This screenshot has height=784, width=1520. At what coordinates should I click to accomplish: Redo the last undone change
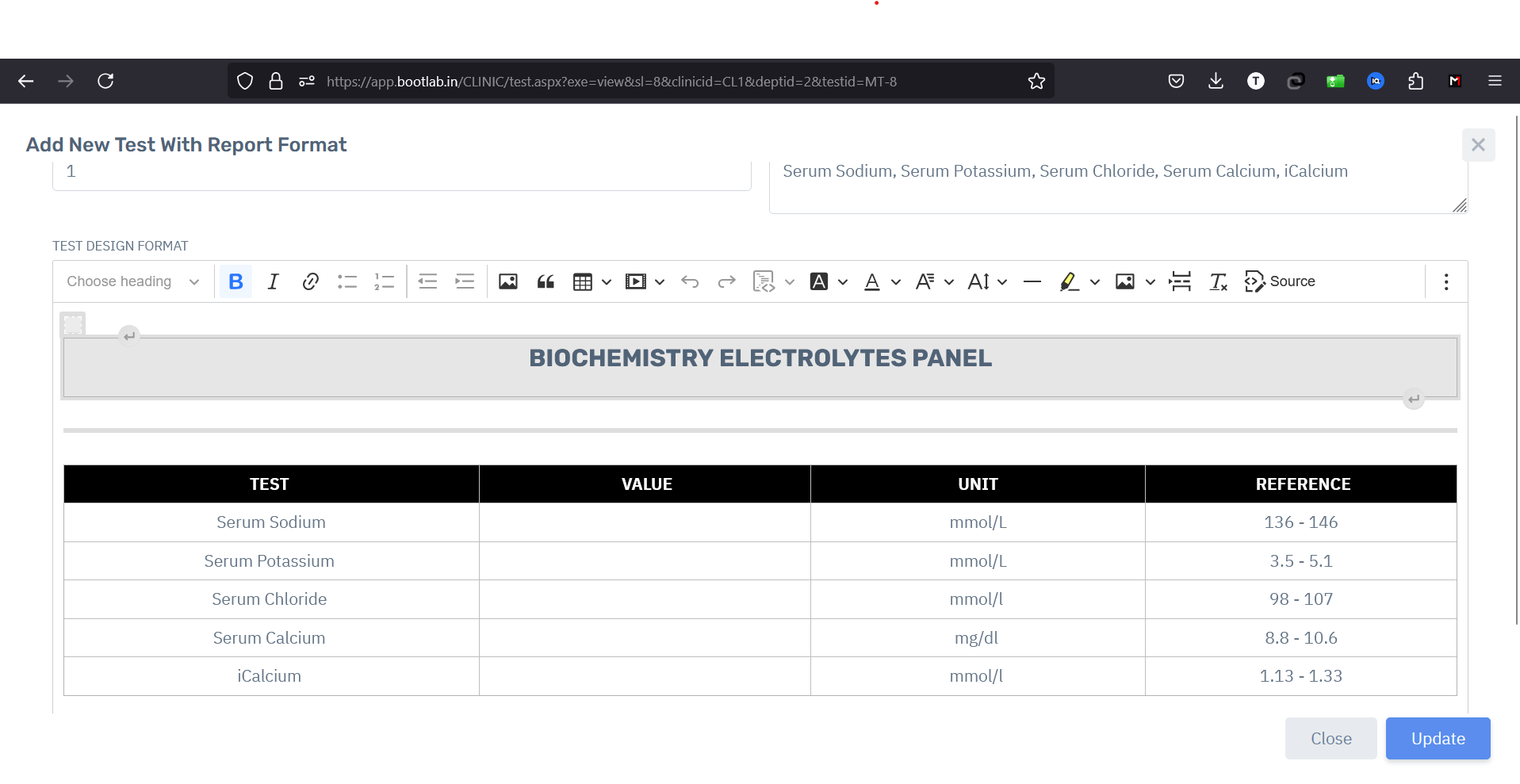726,281
